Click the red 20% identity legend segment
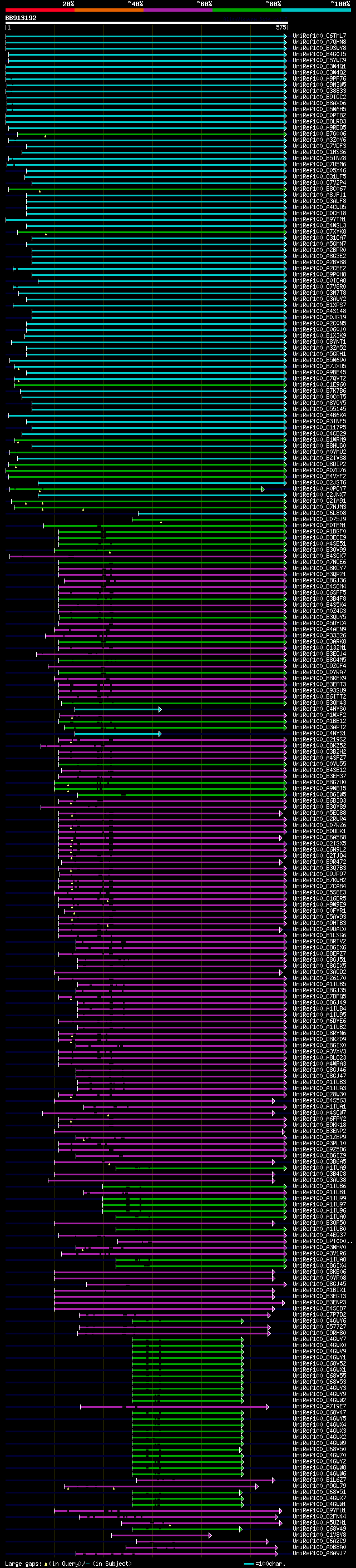The image size is (356, 1568). (x=39, y=9)
